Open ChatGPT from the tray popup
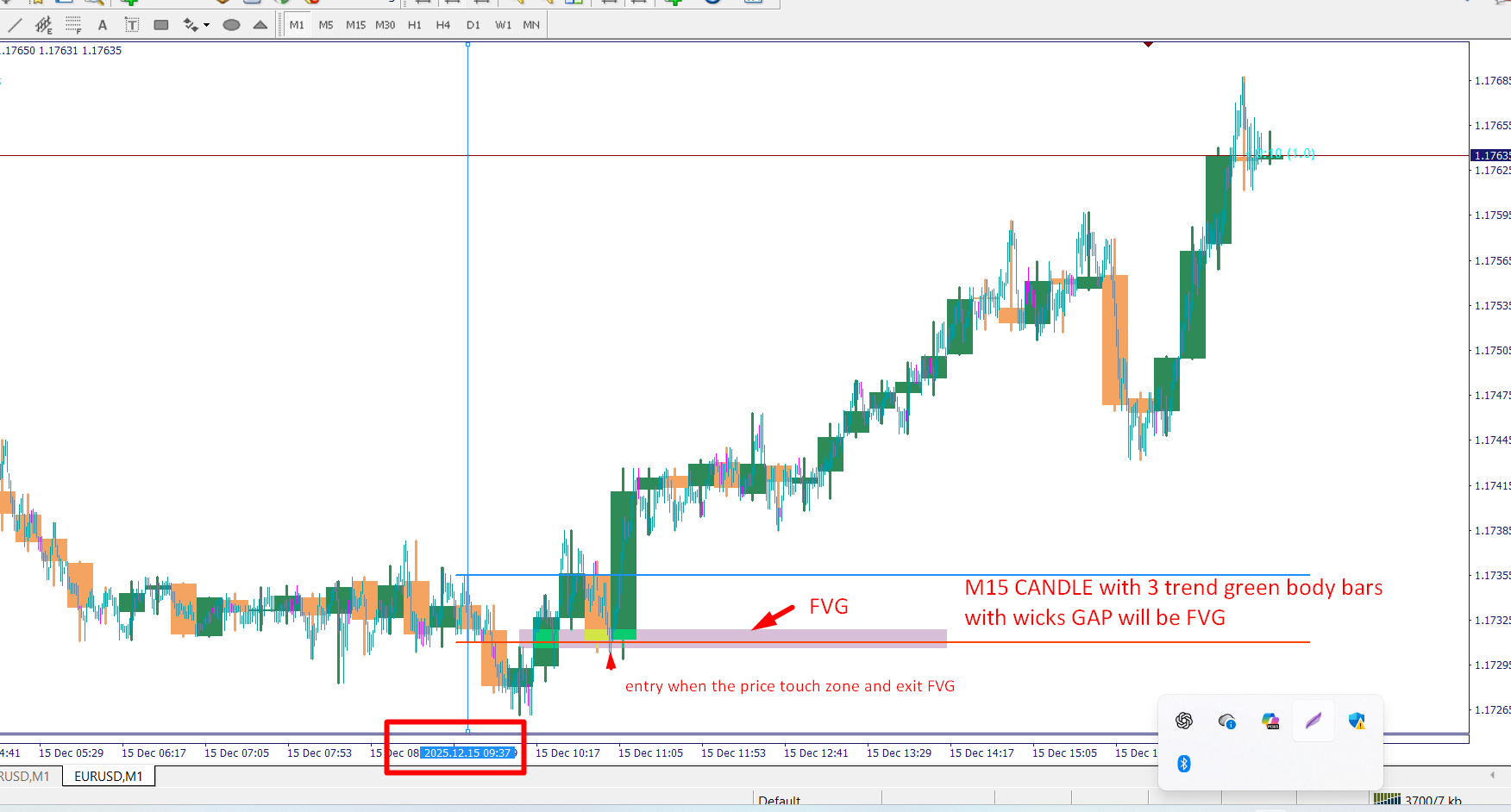The height and width of the screenshot is (812, 1511). pyautogui.click(x=1184, y=721)
